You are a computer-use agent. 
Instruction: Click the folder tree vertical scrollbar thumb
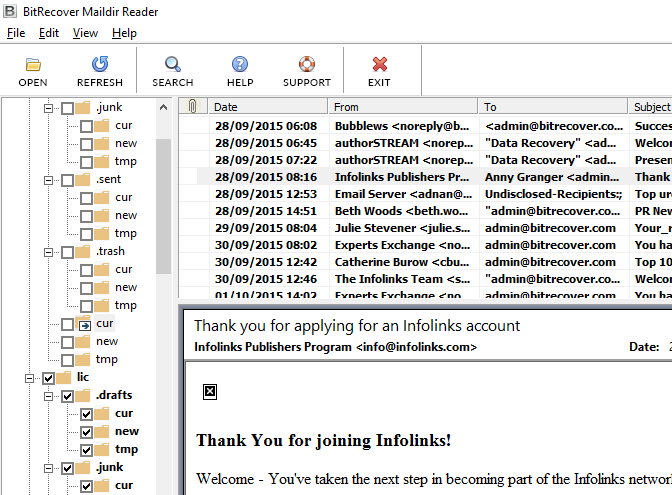click(x=163, y=206)
